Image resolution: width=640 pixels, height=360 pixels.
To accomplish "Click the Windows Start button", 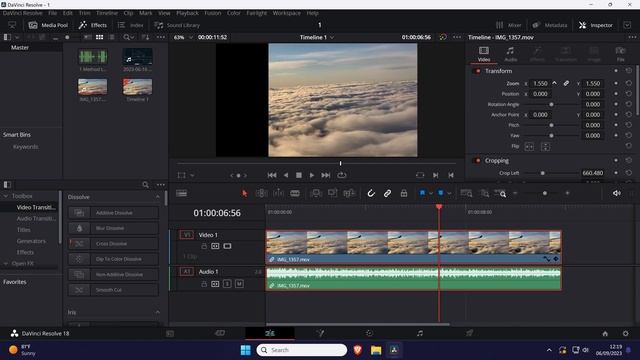I will (245, 350).
